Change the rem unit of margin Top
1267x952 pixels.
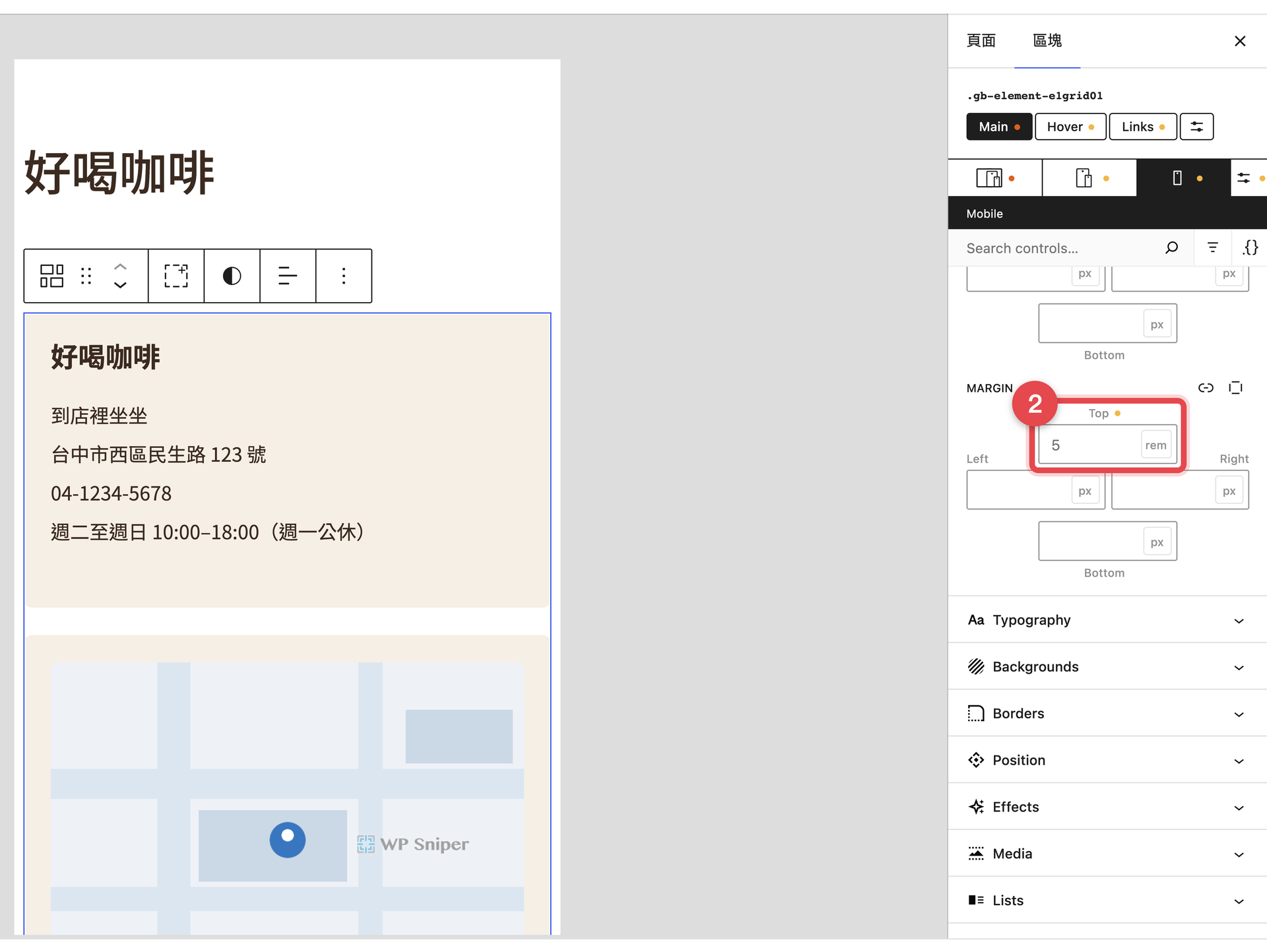1155,445
